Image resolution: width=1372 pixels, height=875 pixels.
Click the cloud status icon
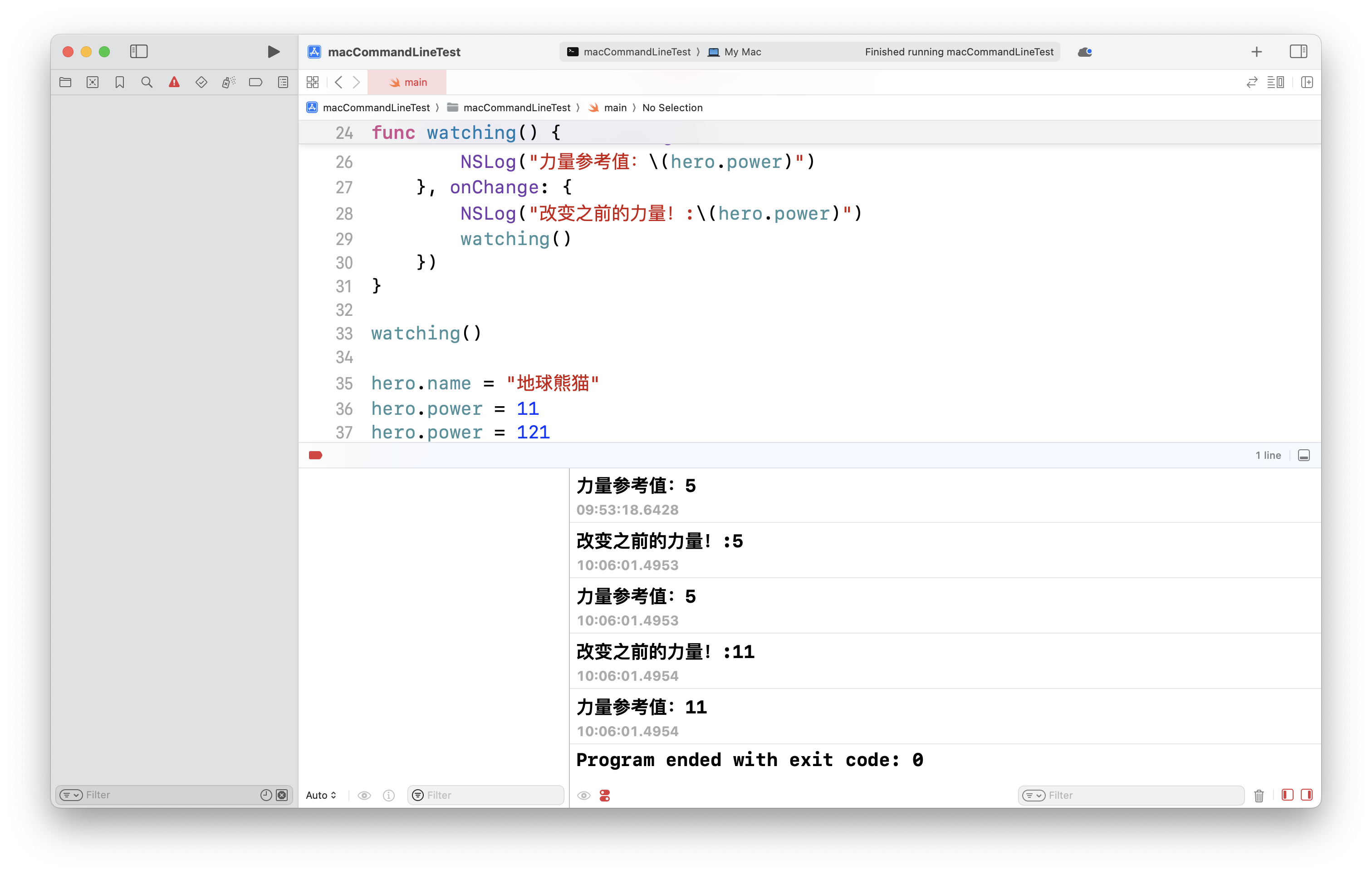click(x=1084, y=52)
